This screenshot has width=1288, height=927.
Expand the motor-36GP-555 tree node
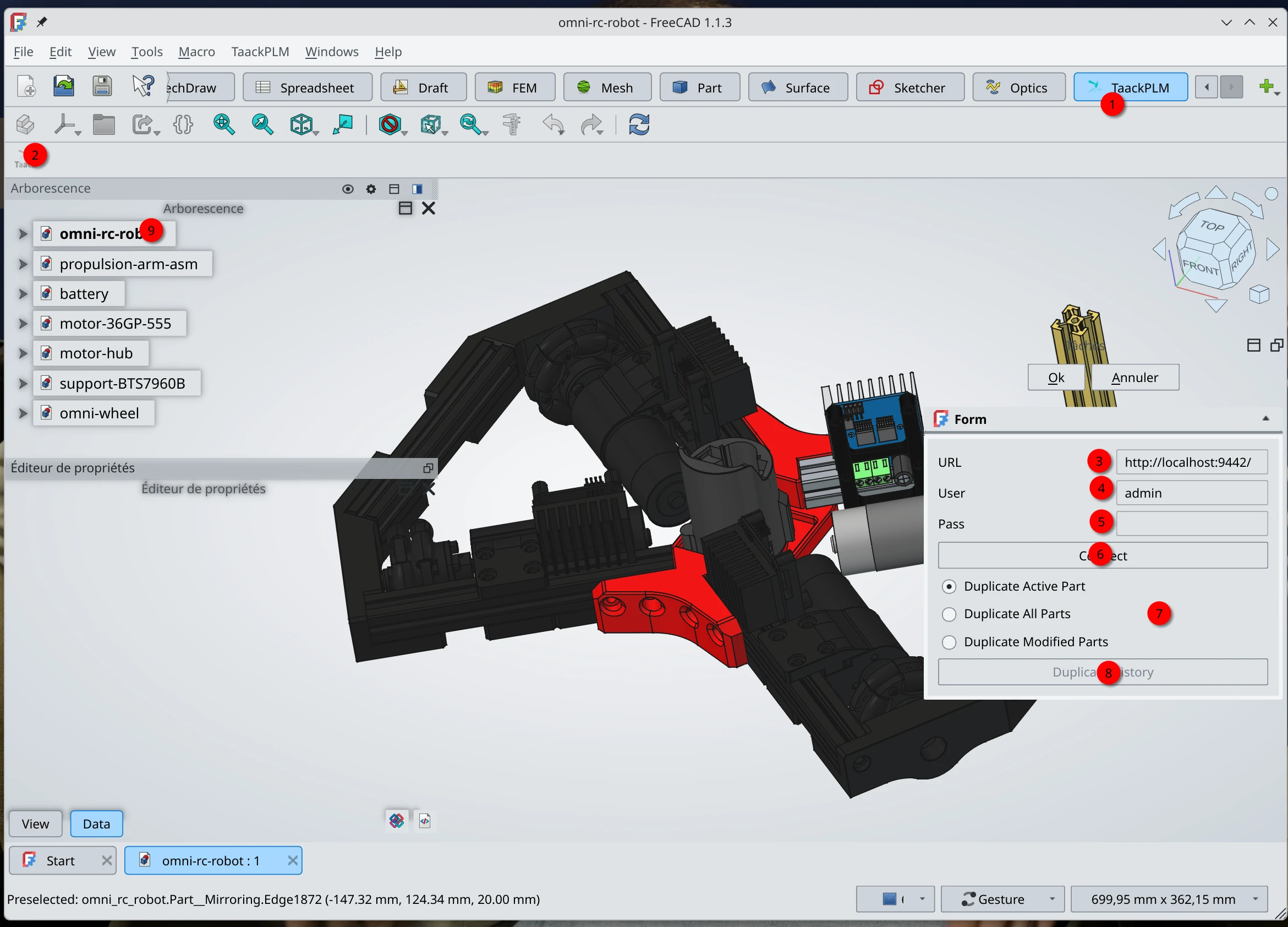(x=22, y=323)
